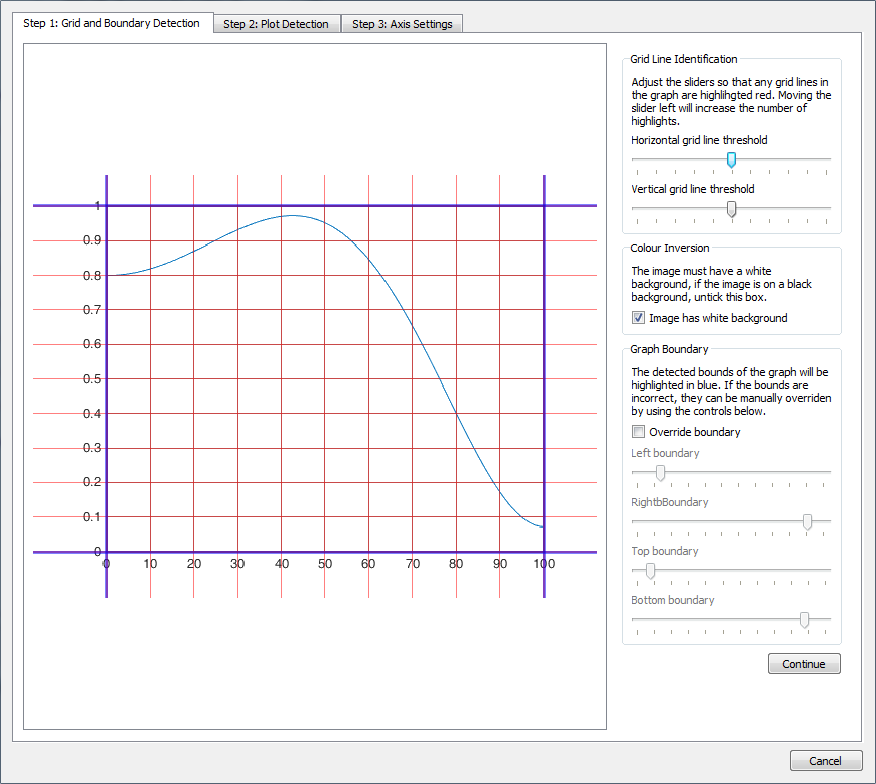Click the 50 label on the x-axis

pyautogui.click(x=325, y=564)
